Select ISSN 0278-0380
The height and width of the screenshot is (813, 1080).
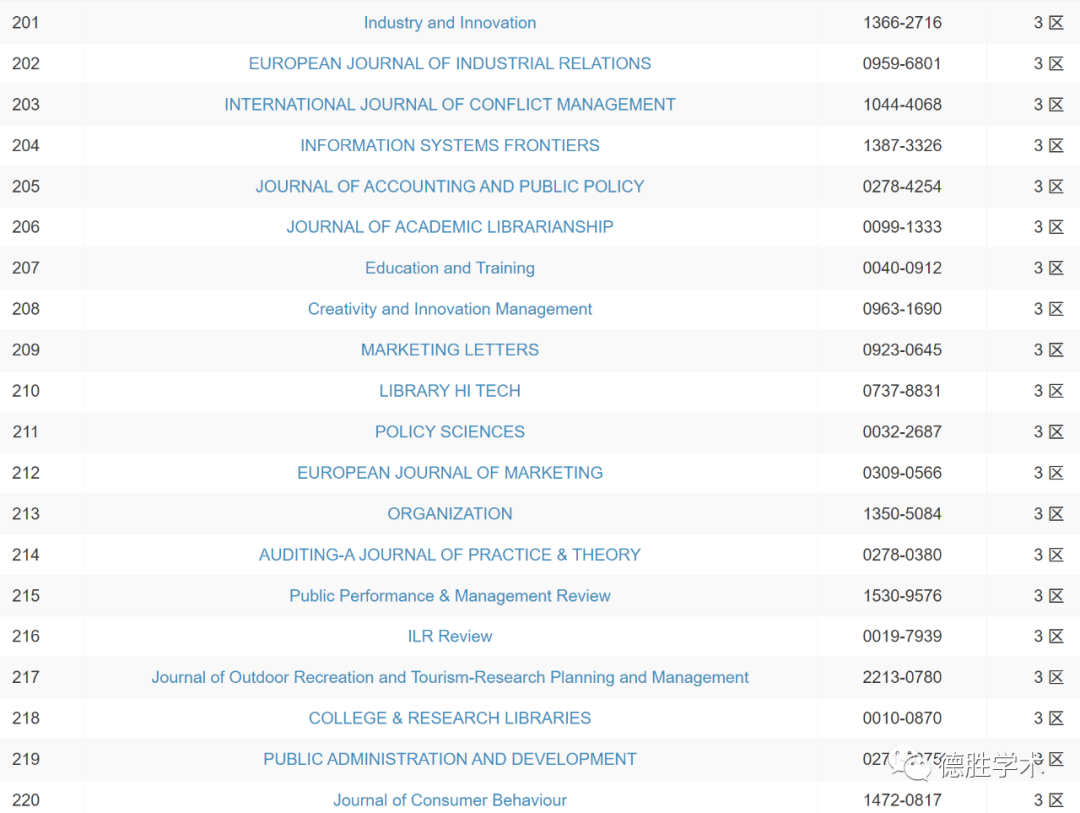pos(902,555)
